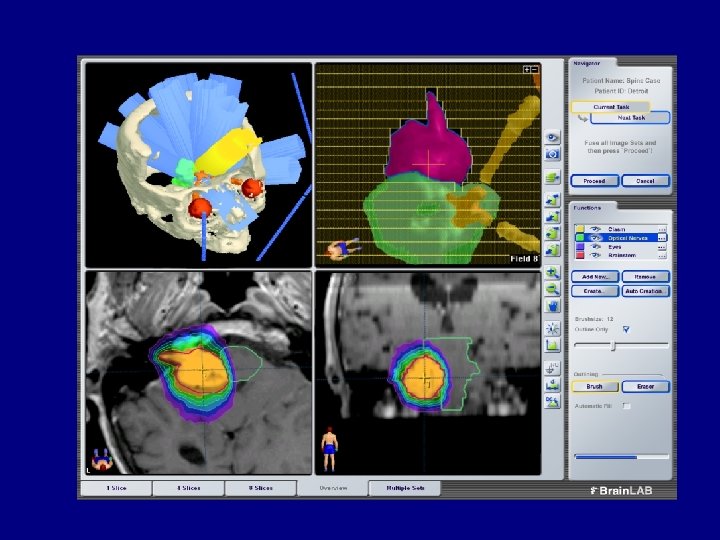Click the plus icon in Field 8 view

coord(527,69)
